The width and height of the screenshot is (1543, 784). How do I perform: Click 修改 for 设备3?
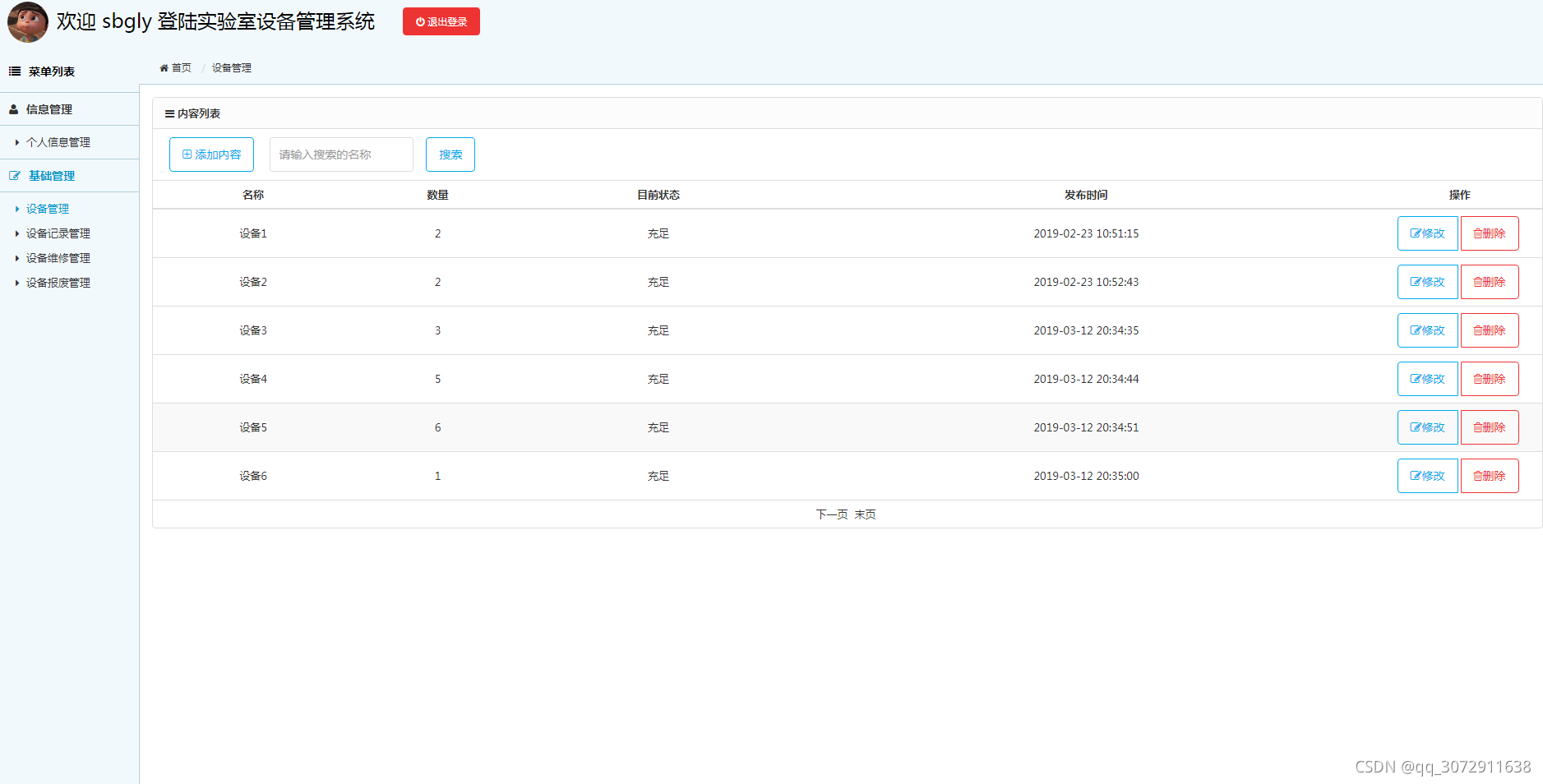(x=1428, y=330)
